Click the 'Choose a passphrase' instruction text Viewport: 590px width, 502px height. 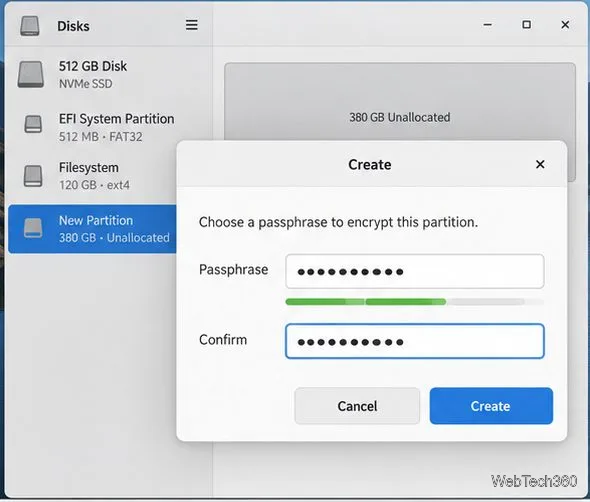click(338, 222)
